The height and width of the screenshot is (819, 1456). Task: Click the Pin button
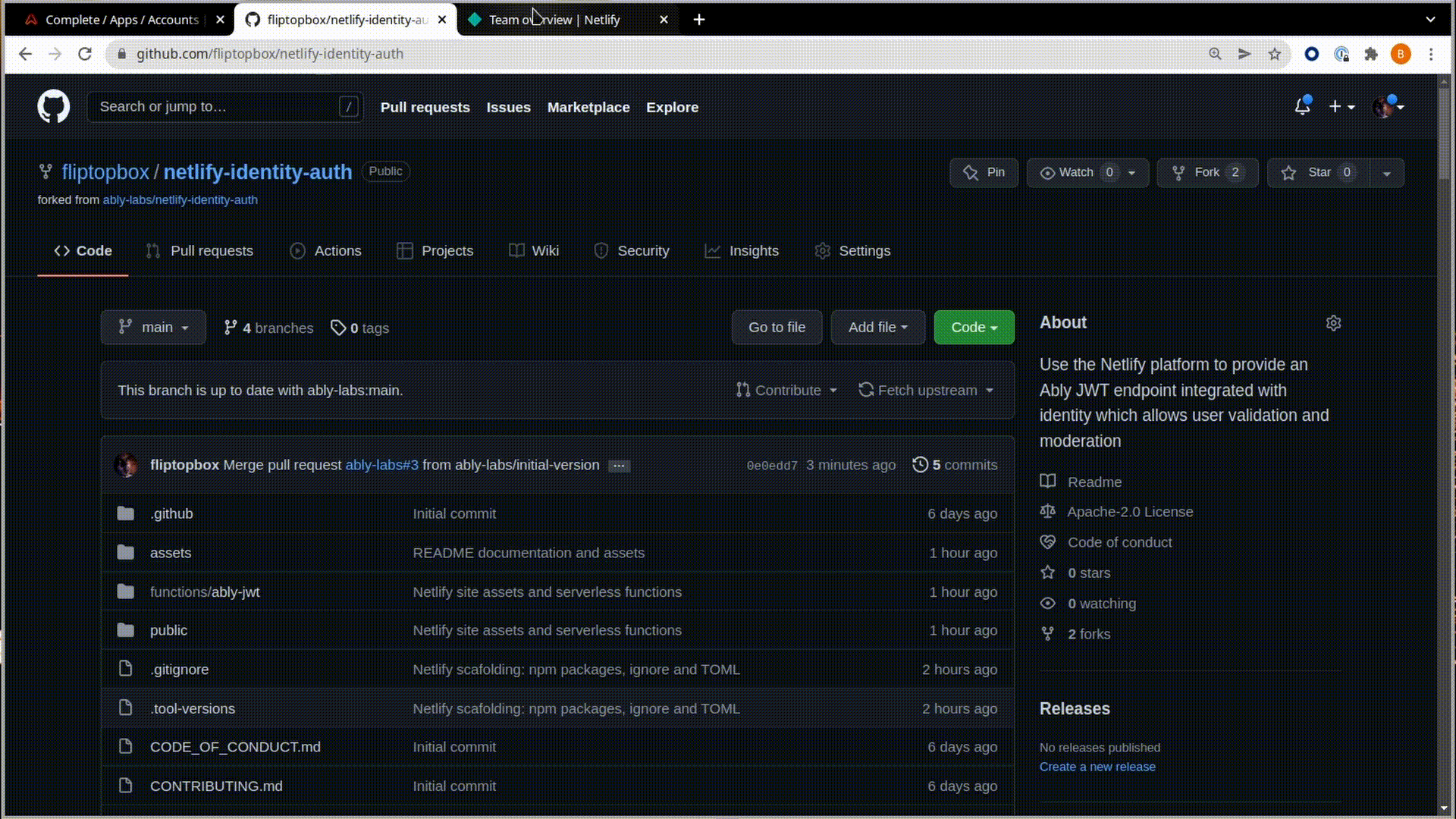(984, 172)
